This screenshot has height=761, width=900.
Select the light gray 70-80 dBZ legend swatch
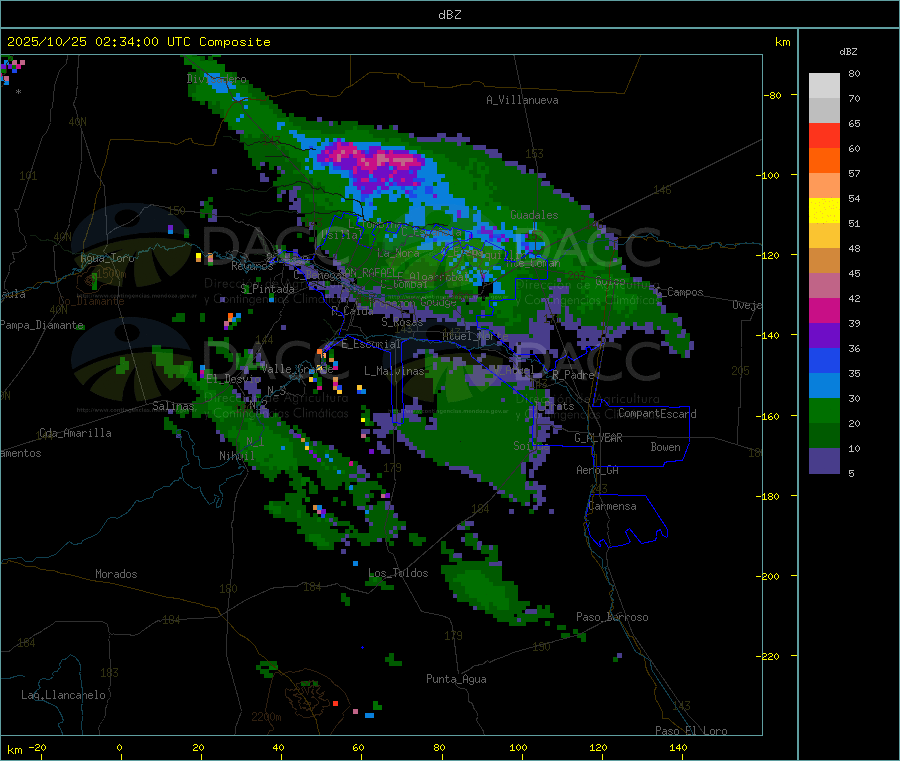(x=824, y=86)
